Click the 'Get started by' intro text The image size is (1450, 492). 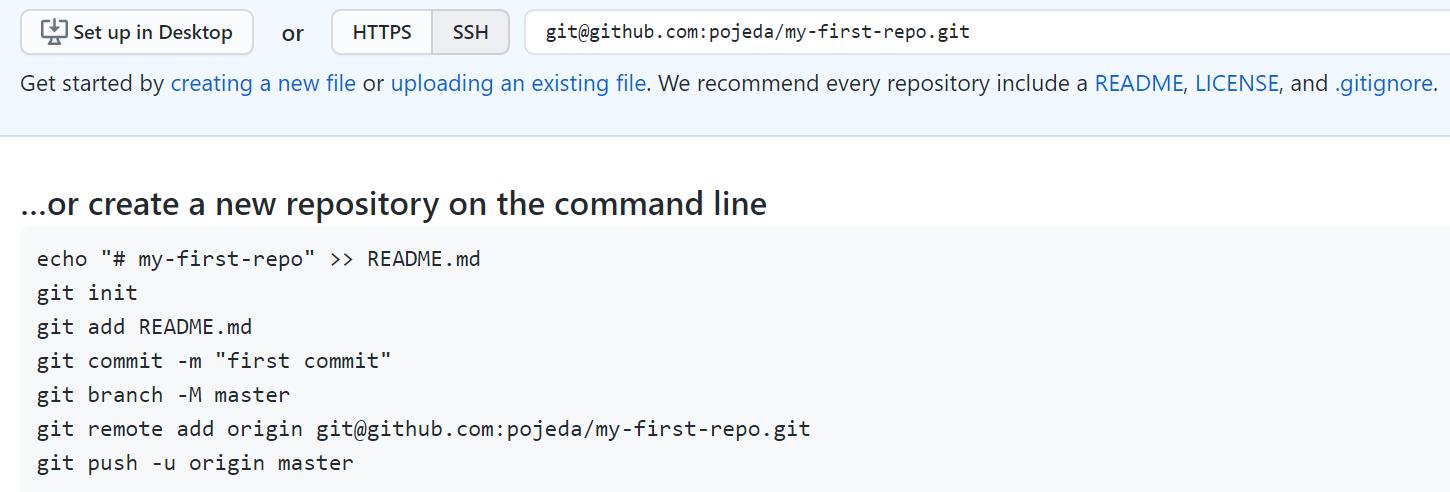[x=92, y=84]
